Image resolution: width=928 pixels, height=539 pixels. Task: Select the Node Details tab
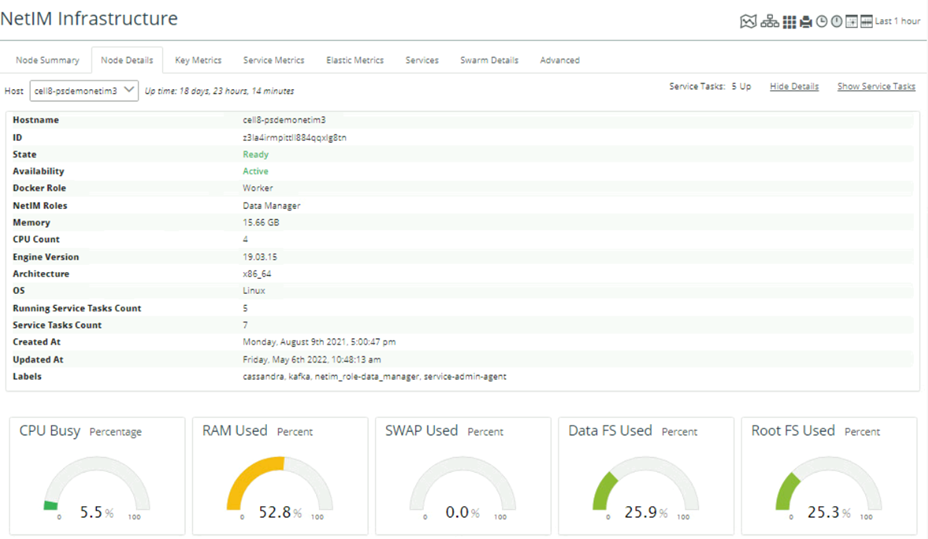click(127, 60)
